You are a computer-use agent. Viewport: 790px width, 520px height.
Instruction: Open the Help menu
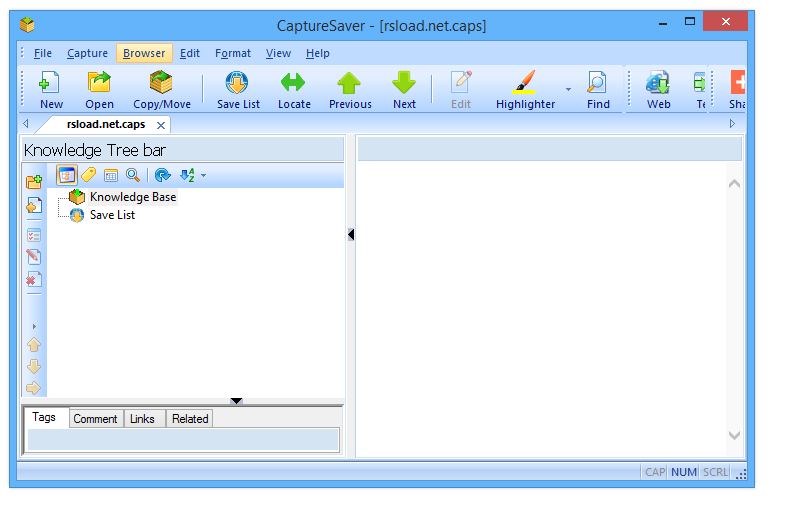[x=317, y=53]
